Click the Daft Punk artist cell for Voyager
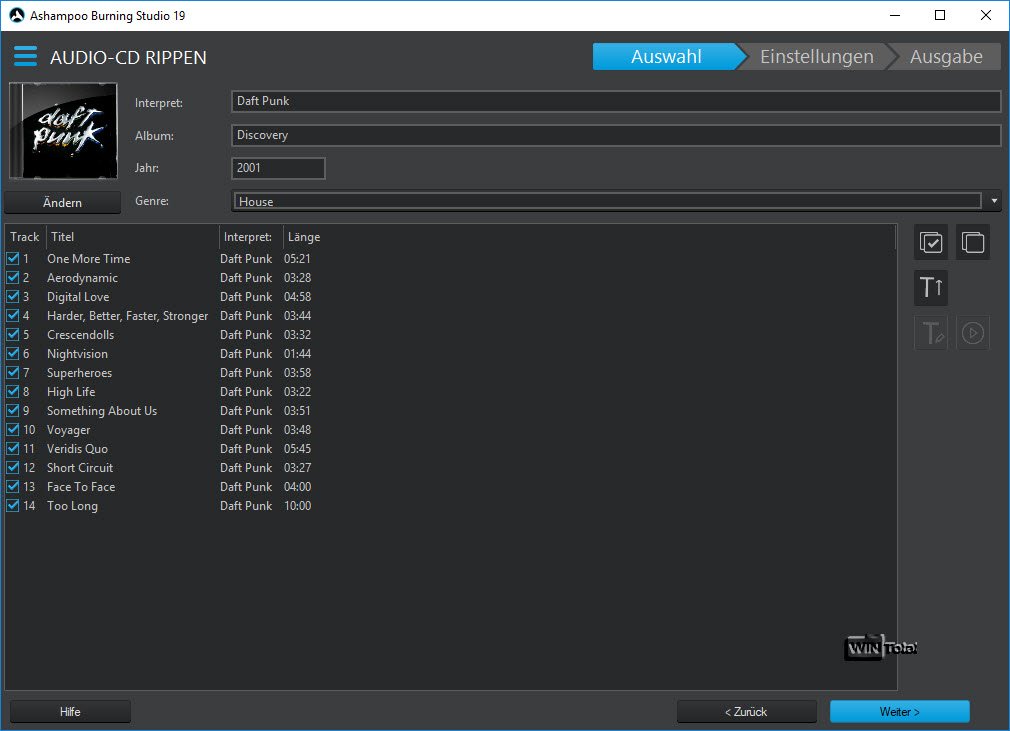 click(246, 430)
